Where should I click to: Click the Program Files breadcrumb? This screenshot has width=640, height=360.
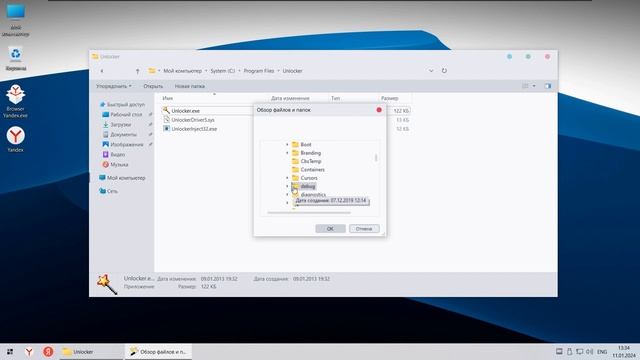[259, 71]
